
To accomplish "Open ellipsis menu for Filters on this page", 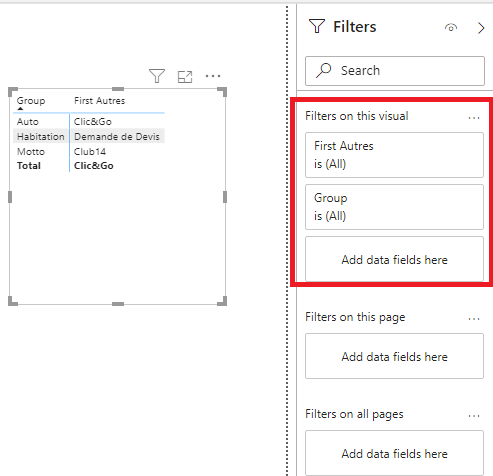I will point(474,319).
